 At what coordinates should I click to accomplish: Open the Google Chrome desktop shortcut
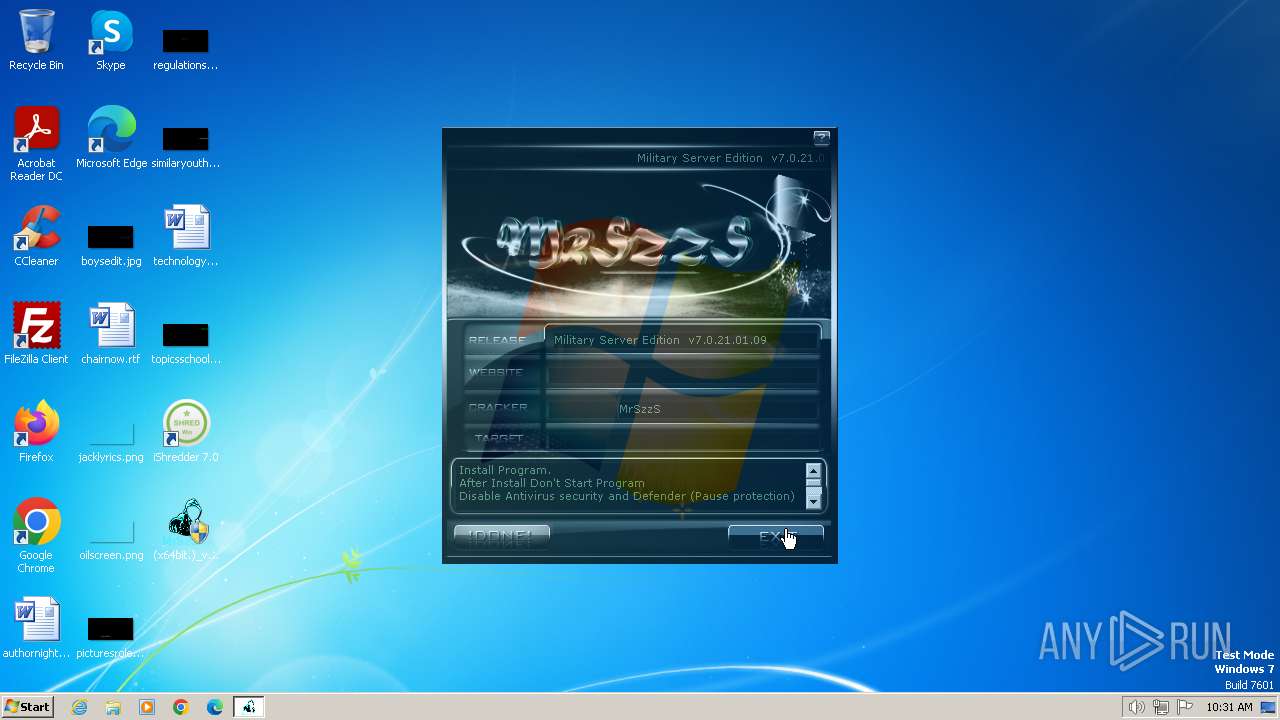[x=36, y=536]
